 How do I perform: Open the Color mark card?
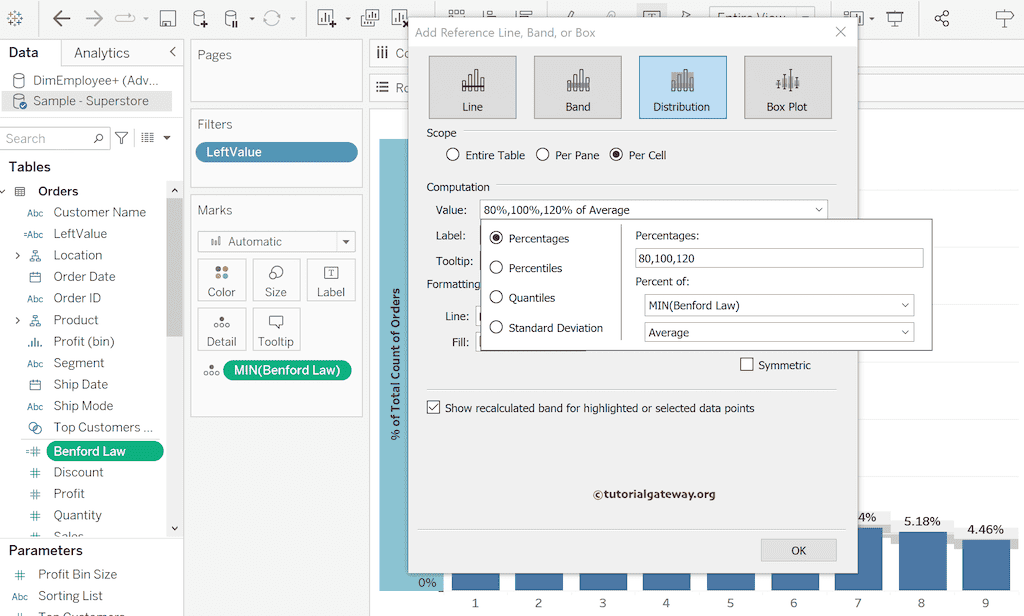coord(221,279)
